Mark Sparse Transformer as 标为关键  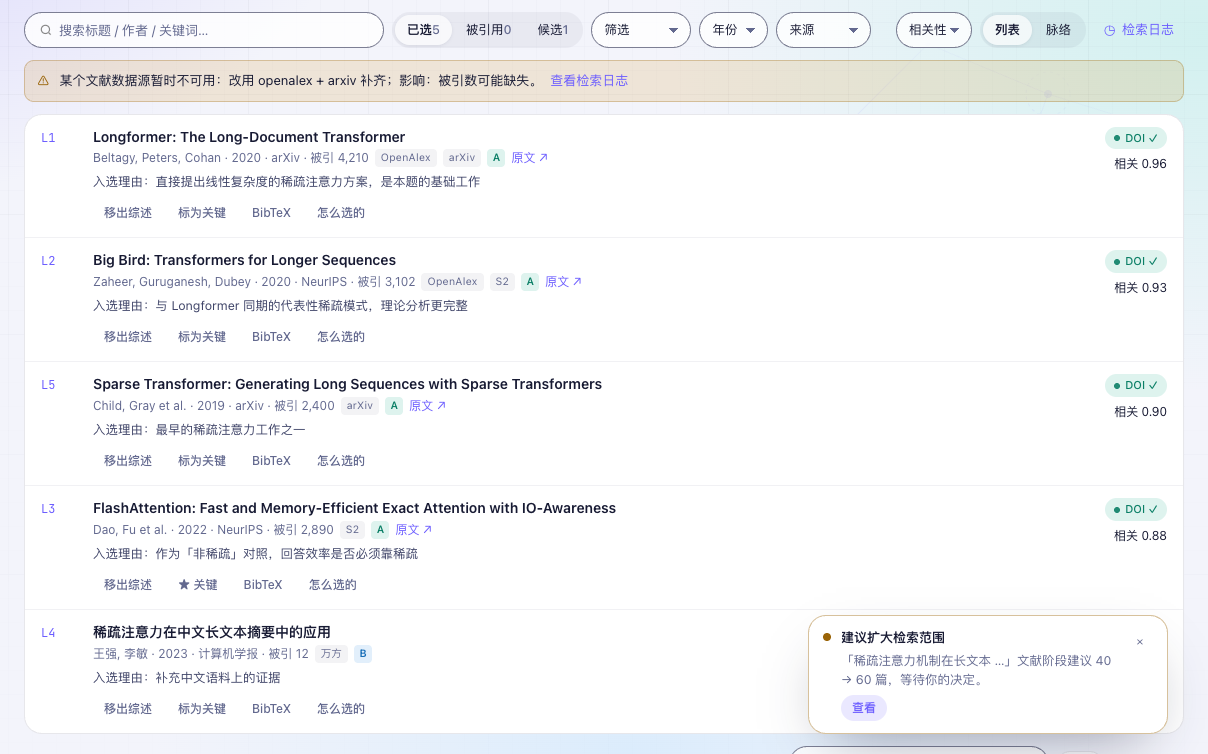(x=202, y=461)
